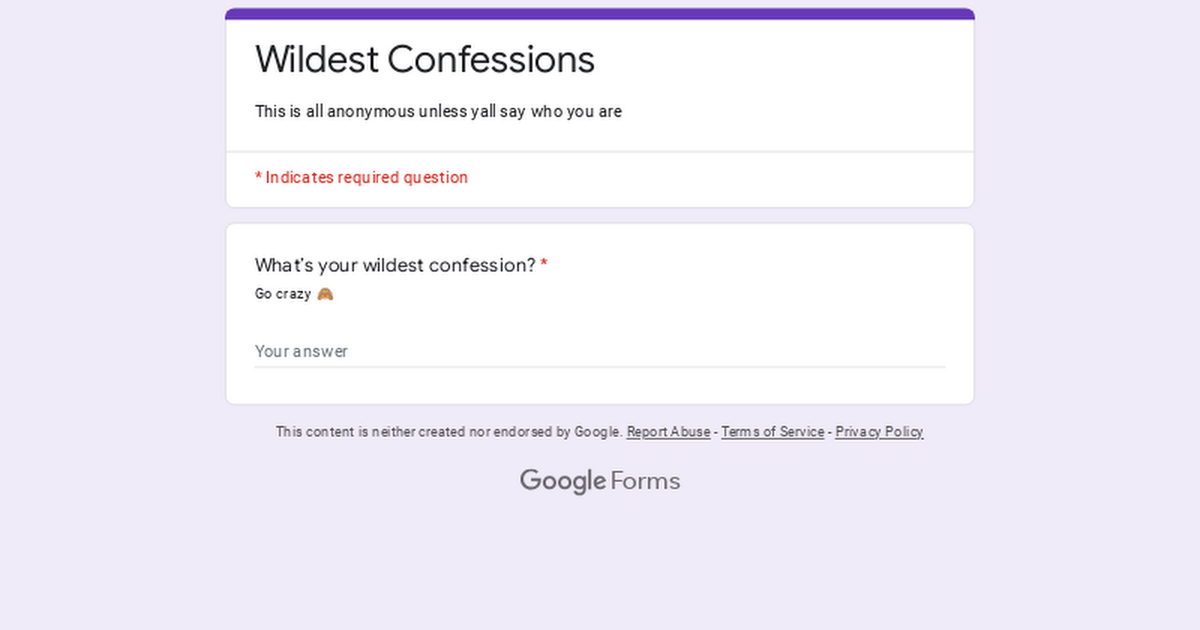Image resolution: width=1200 pixels, height=630 pixels.
Task: Click the "What's your wildest confession?" question label
Action: coord(395,266)
